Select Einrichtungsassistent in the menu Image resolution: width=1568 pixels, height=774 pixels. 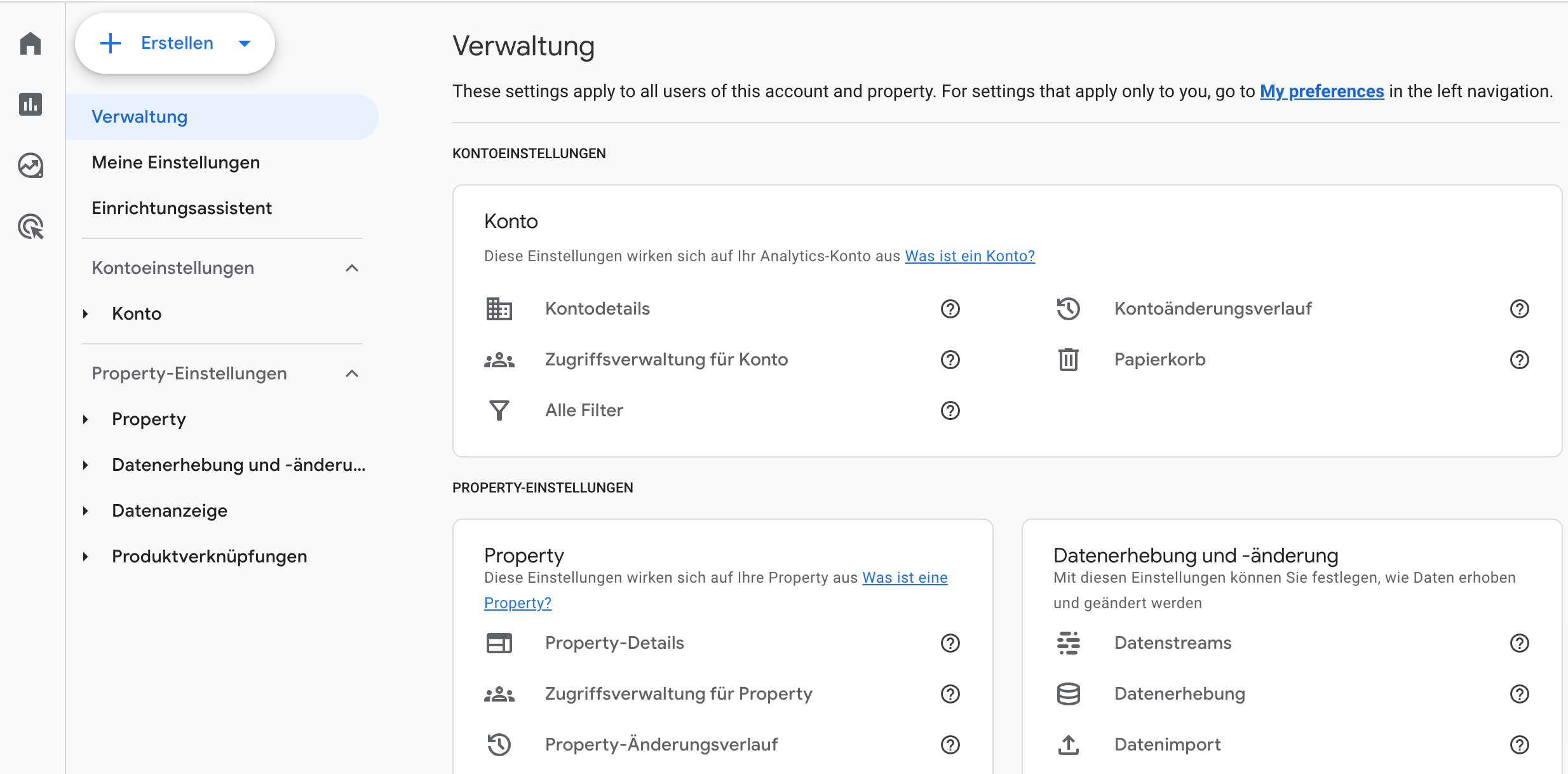point(181,208)
